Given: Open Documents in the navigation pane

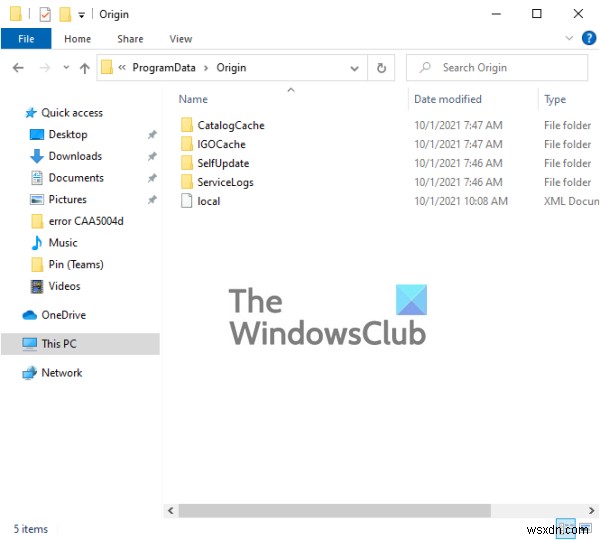Looking at the screenshot, I should pos(76,178).
